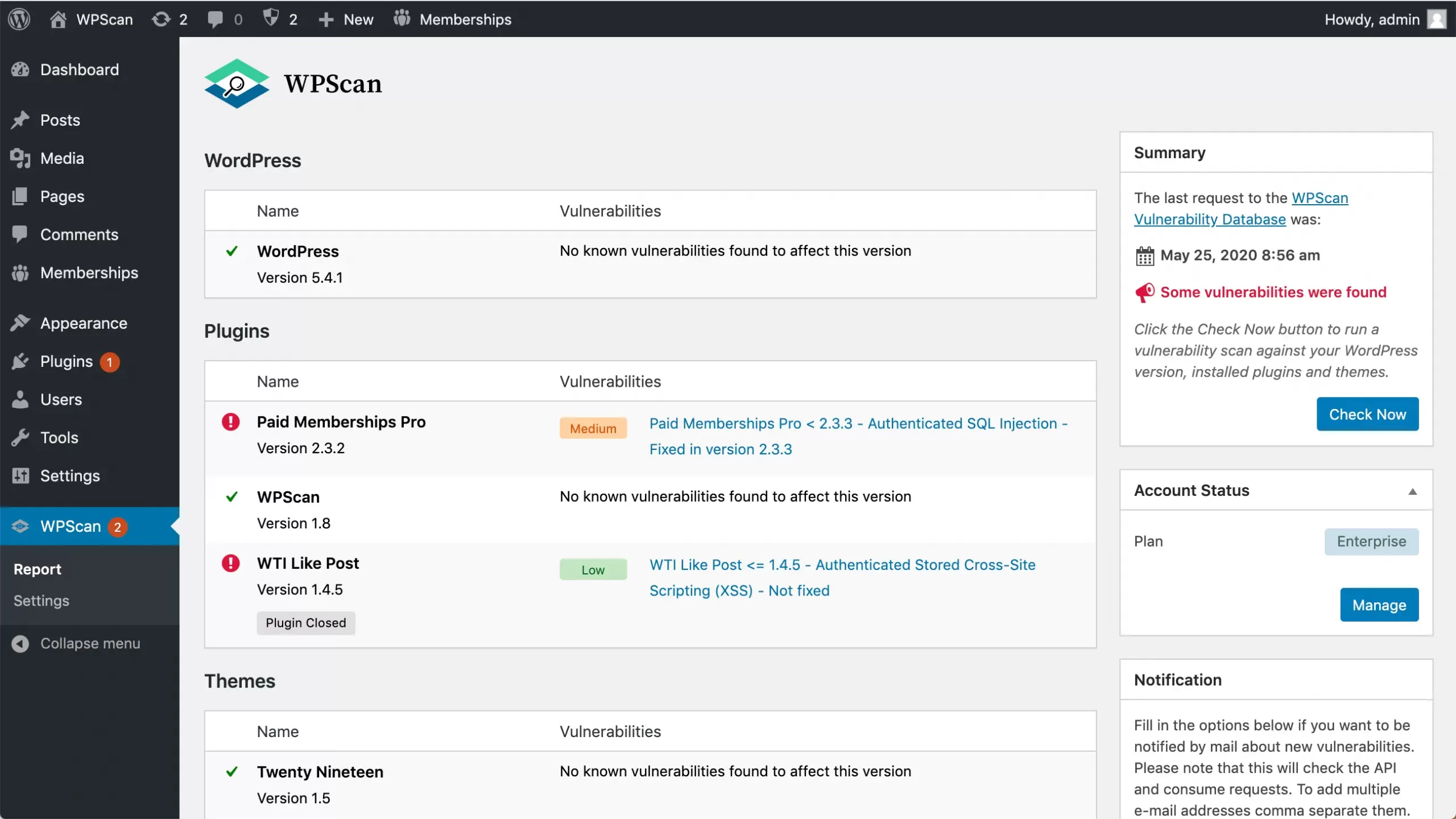The width and height of the screenshot is (1456, 819).
Task: Select the WPScan eye icon in sidebar
Action: pyautogui.click(x=20, y=526)
